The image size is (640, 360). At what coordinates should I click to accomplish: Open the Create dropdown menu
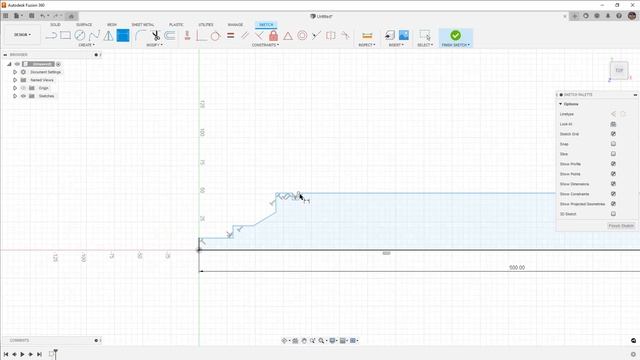[86, 45]
